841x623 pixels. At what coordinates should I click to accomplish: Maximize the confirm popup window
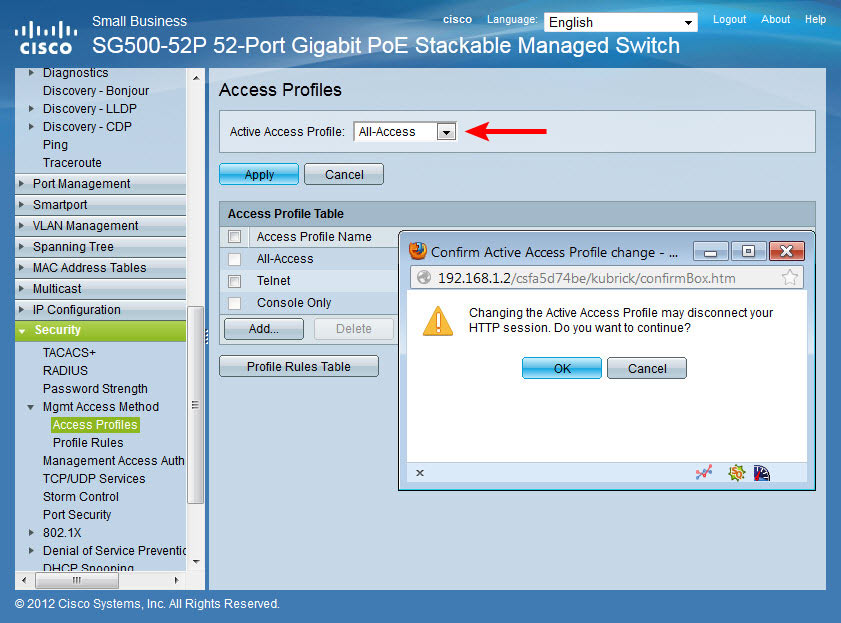pos(748,251)
